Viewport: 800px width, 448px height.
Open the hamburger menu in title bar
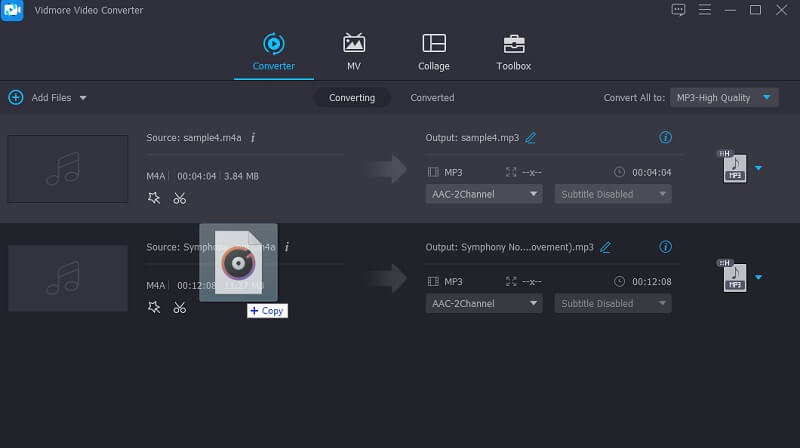(705, 10)
